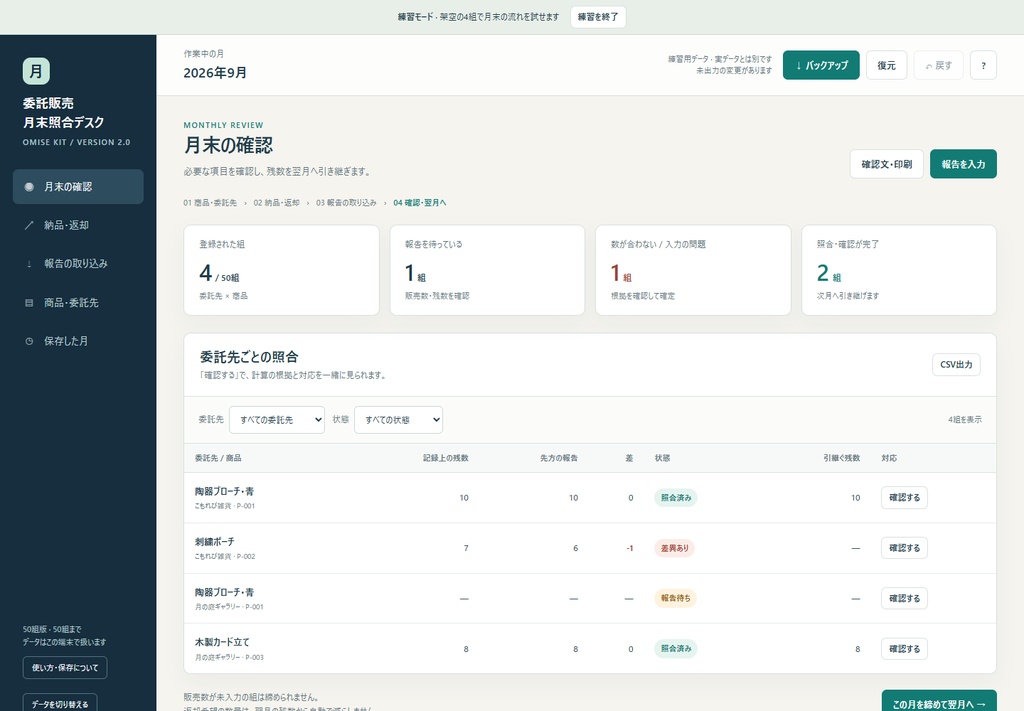Click the 照合・確認が完了 summary card
This screenshot has height=711, width=1024.
coord(899,270)
